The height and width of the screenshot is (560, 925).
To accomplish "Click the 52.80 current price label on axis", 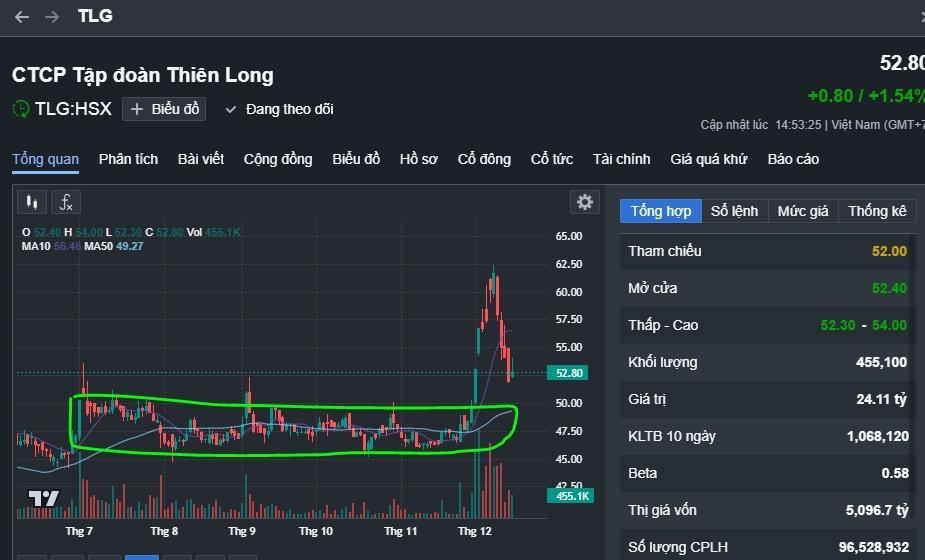I will click(x=570, y=373).
